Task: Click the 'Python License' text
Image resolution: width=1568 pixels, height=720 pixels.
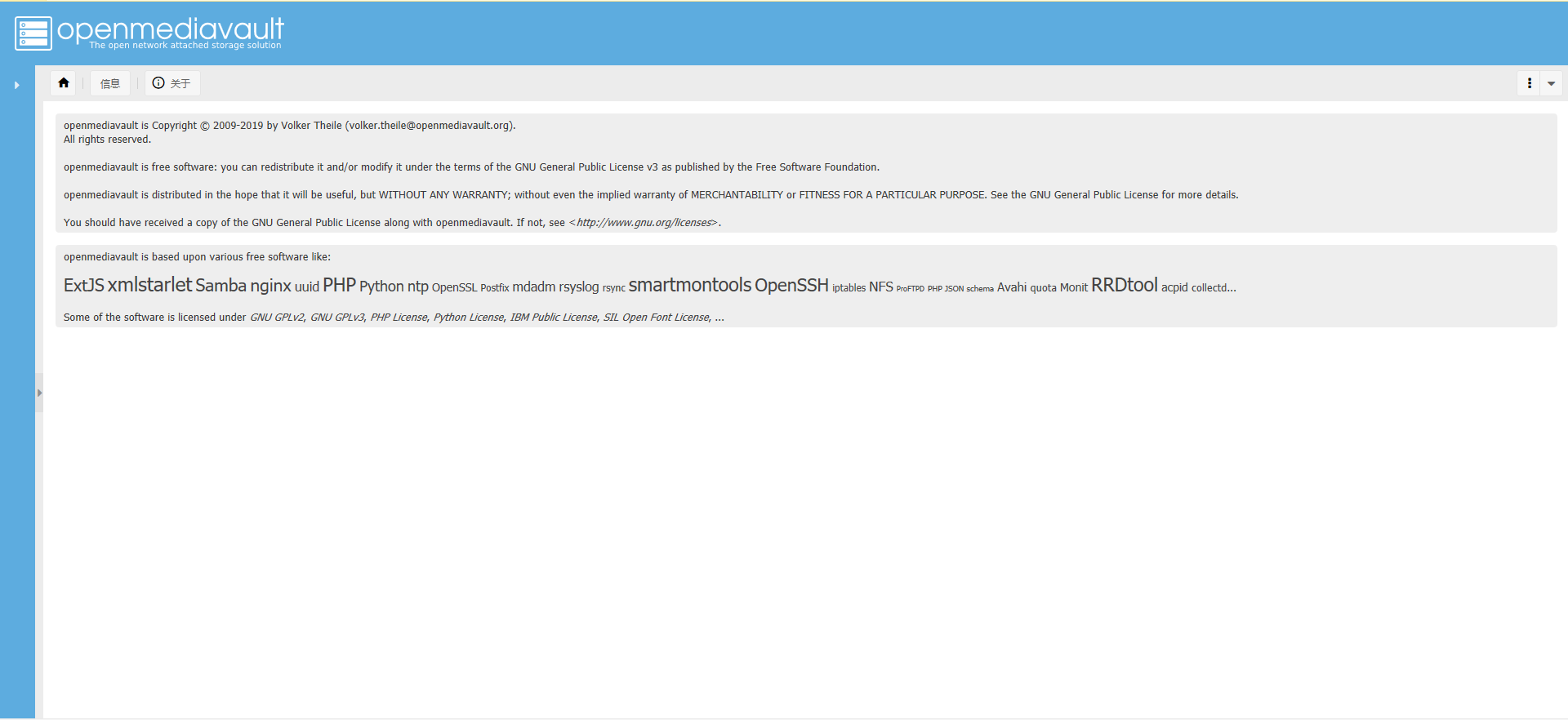Action: (468, 318)
